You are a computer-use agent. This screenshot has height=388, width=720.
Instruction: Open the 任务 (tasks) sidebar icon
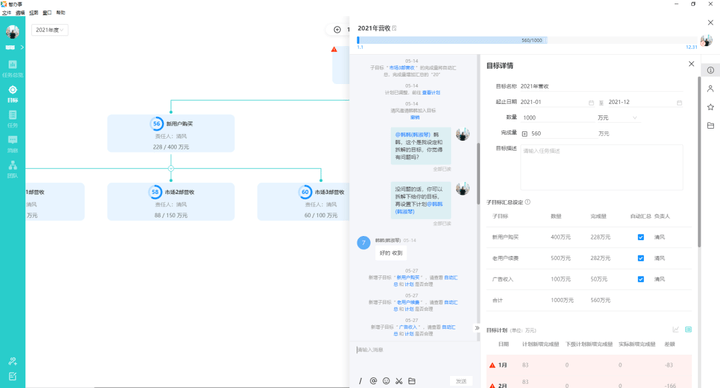[12, 118]
